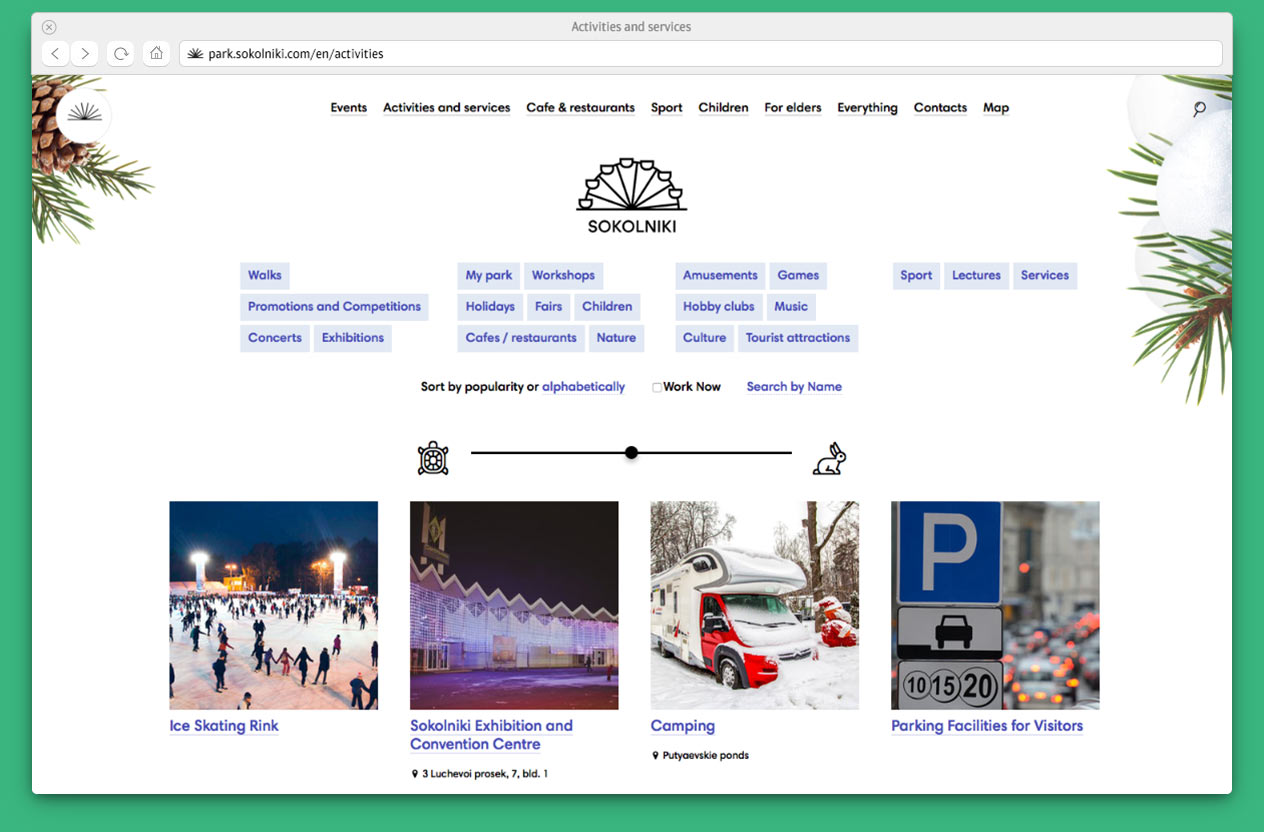The width and height of the screenshot is (1264, 832).
Task: Open Parking Facilities for Visitors link
Action: coord(986,726)
